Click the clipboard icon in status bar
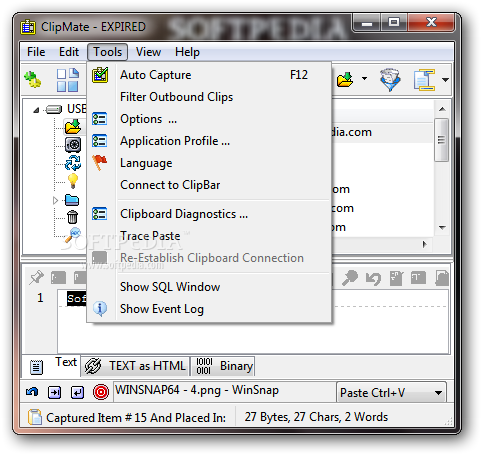 (35, 417)
